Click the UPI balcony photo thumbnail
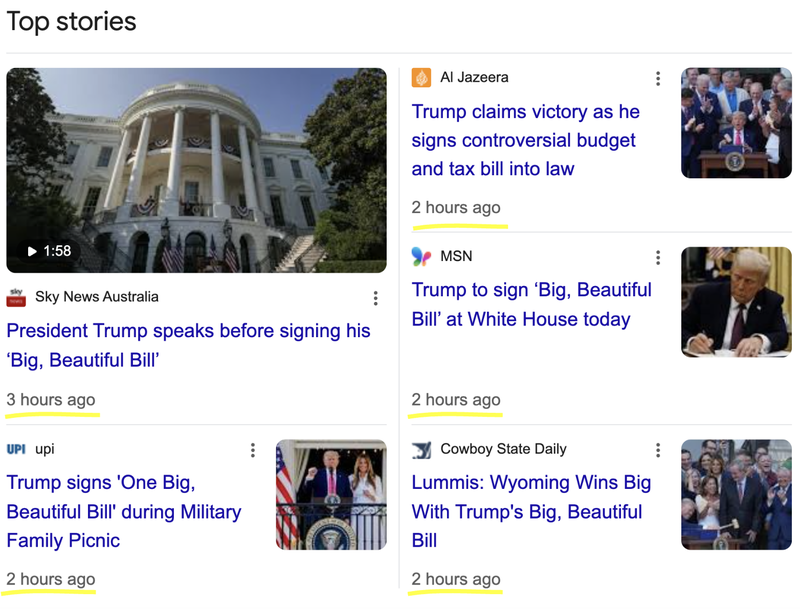 (x=331, y=495)
